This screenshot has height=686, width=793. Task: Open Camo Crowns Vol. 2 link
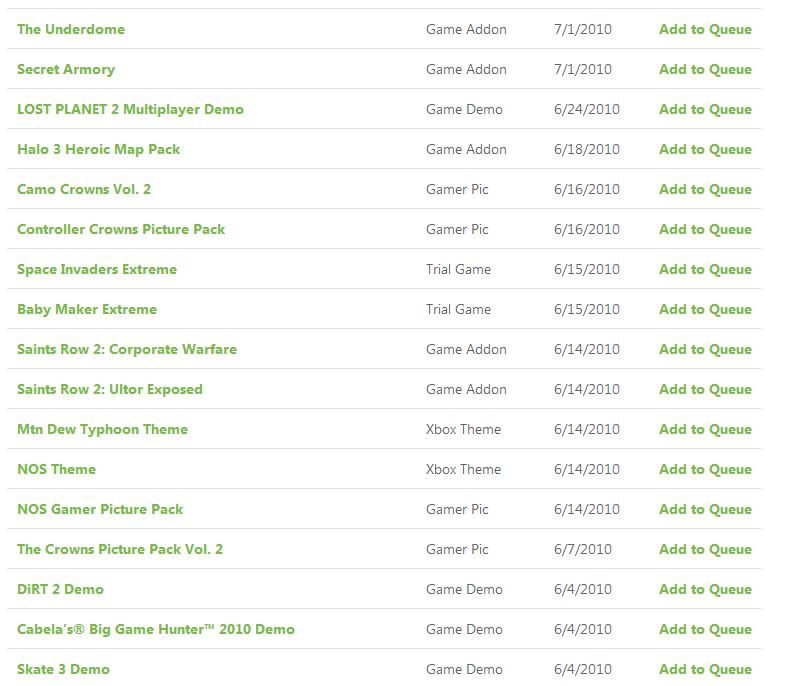(84, 189)
